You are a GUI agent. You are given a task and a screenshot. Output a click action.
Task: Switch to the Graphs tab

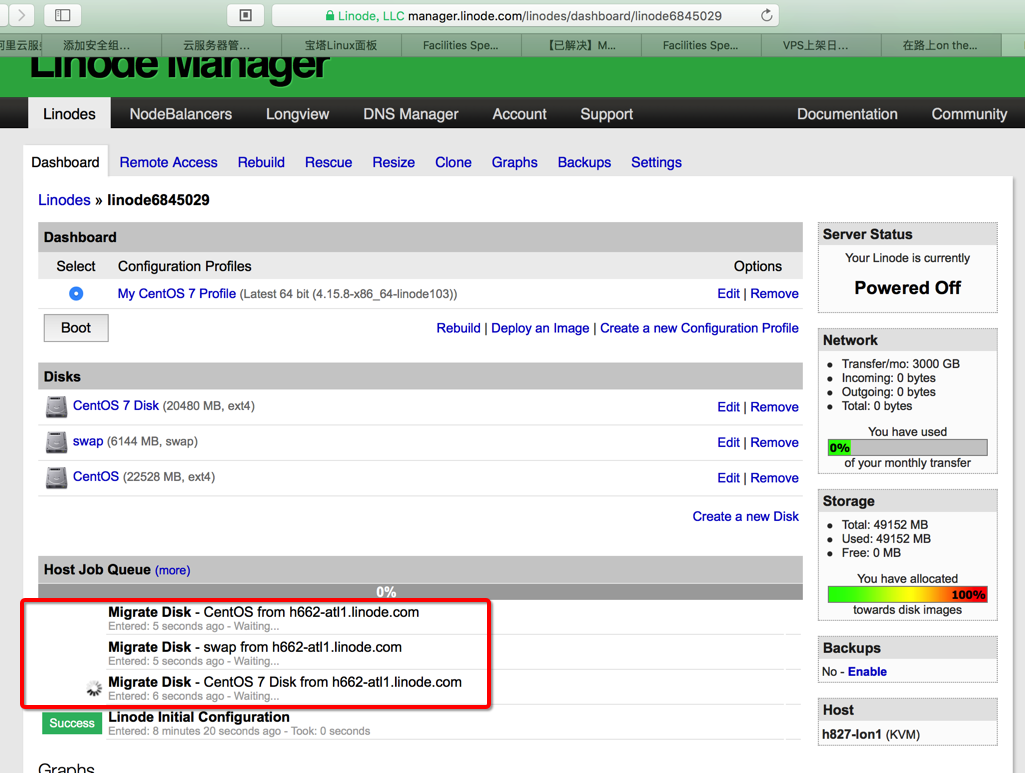tap(514, 162)
